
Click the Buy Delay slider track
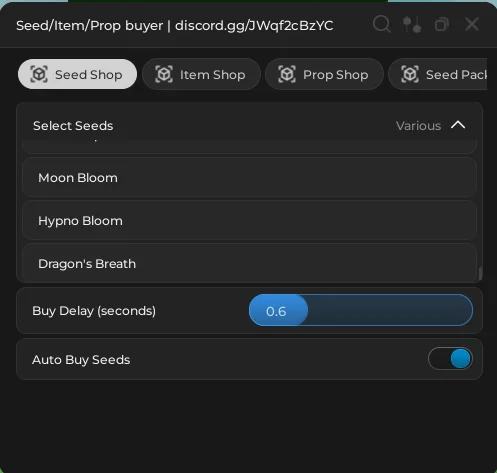pyautogui.click(x=361, y=310)
